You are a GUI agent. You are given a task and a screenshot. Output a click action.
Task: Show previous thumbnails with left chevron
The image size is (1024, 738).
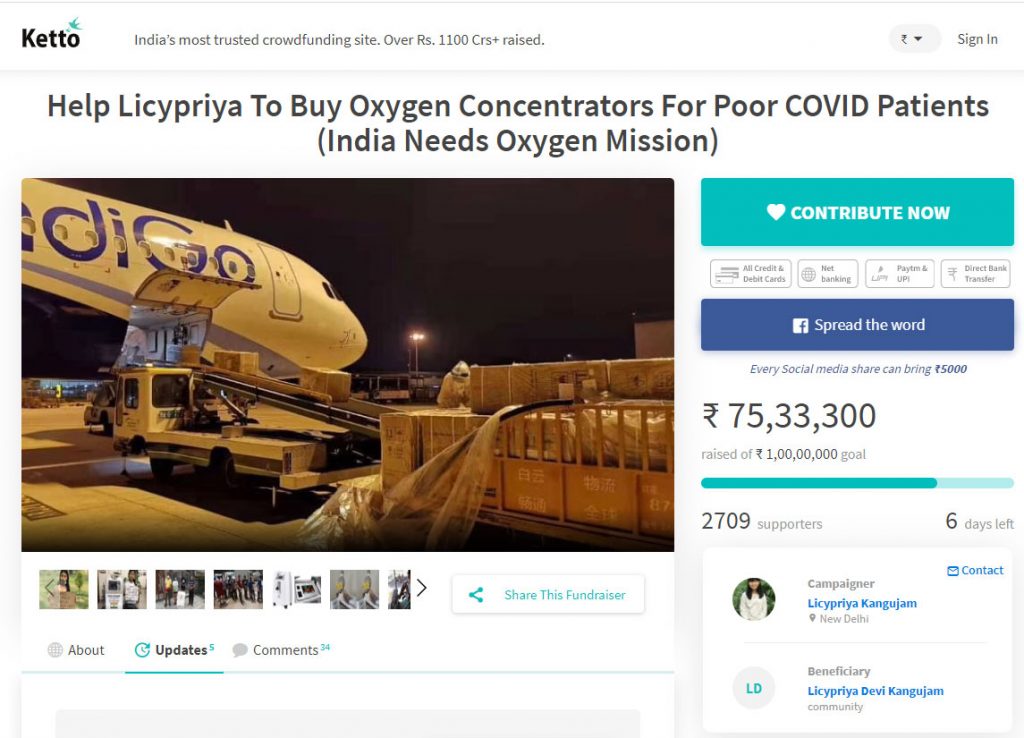49,588
